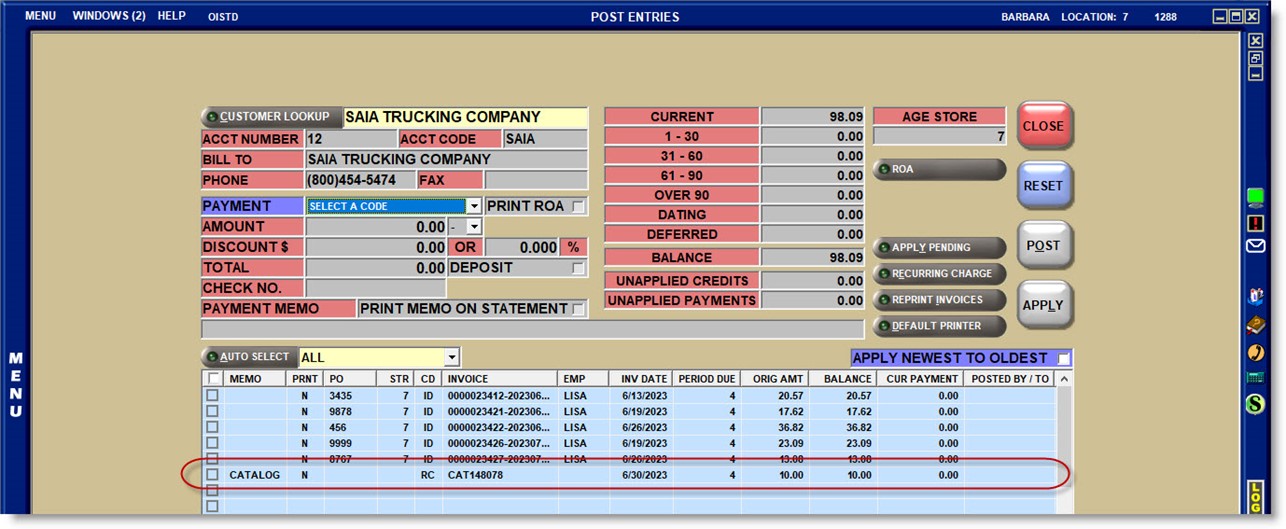Viewport: 1286px width, 529px height.
Task: Click the orange phone icon in sidebar
Action: (x=1256, y=352)
